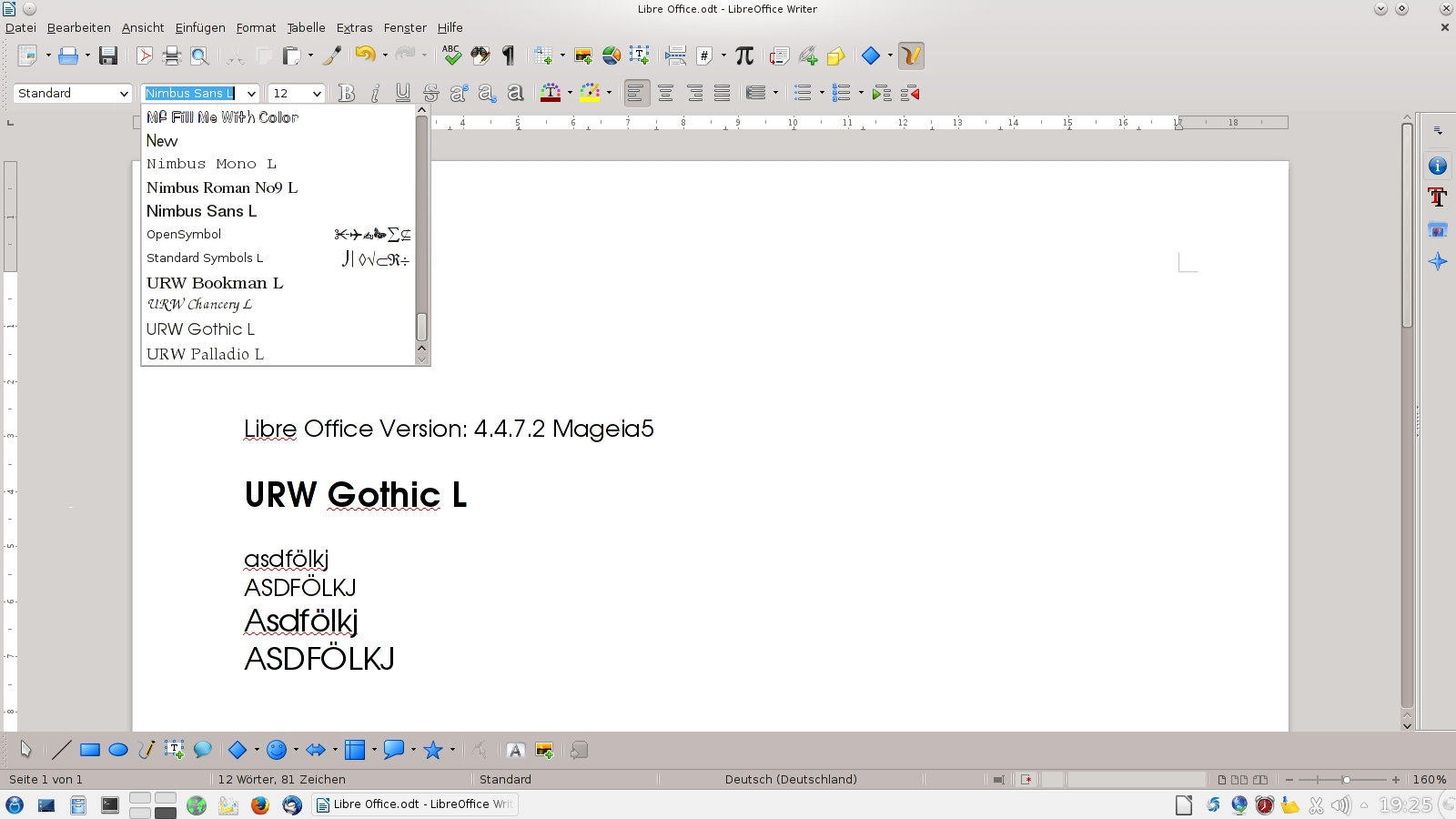Choose Nimbus Mono L font
Viewport: 1456px width, 819px height.
pyautogui.click(x=278, y=164)
